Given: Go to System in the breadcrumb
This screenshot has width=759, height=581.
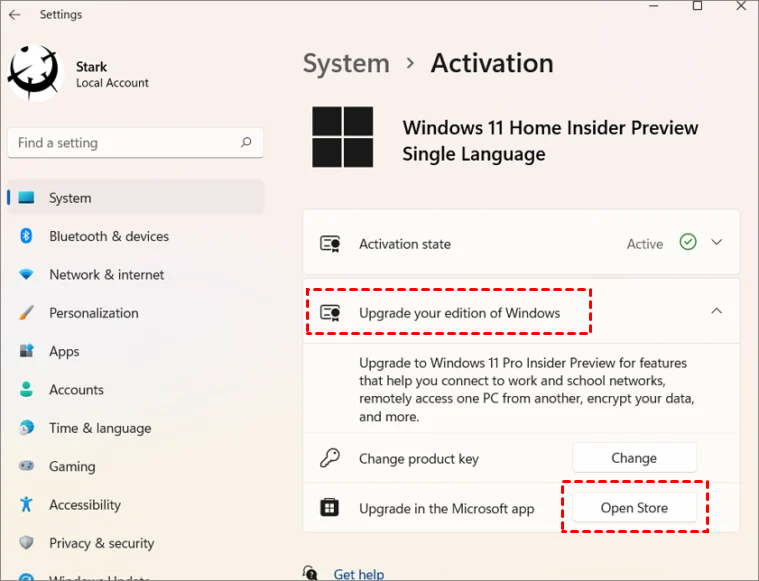Looking at the screenshot, I should coord(346,63).
